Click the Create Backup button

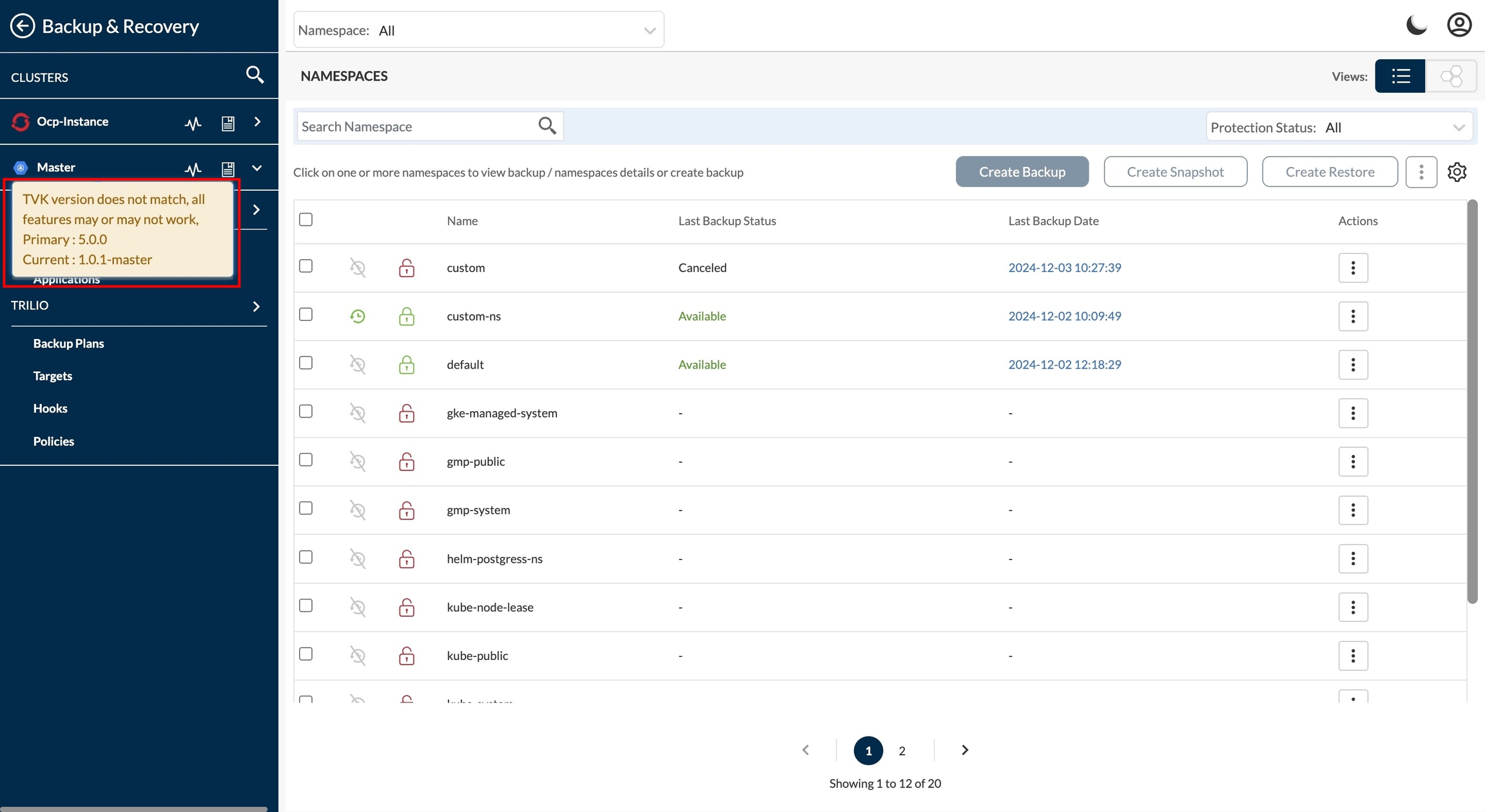coord(1022,172)
